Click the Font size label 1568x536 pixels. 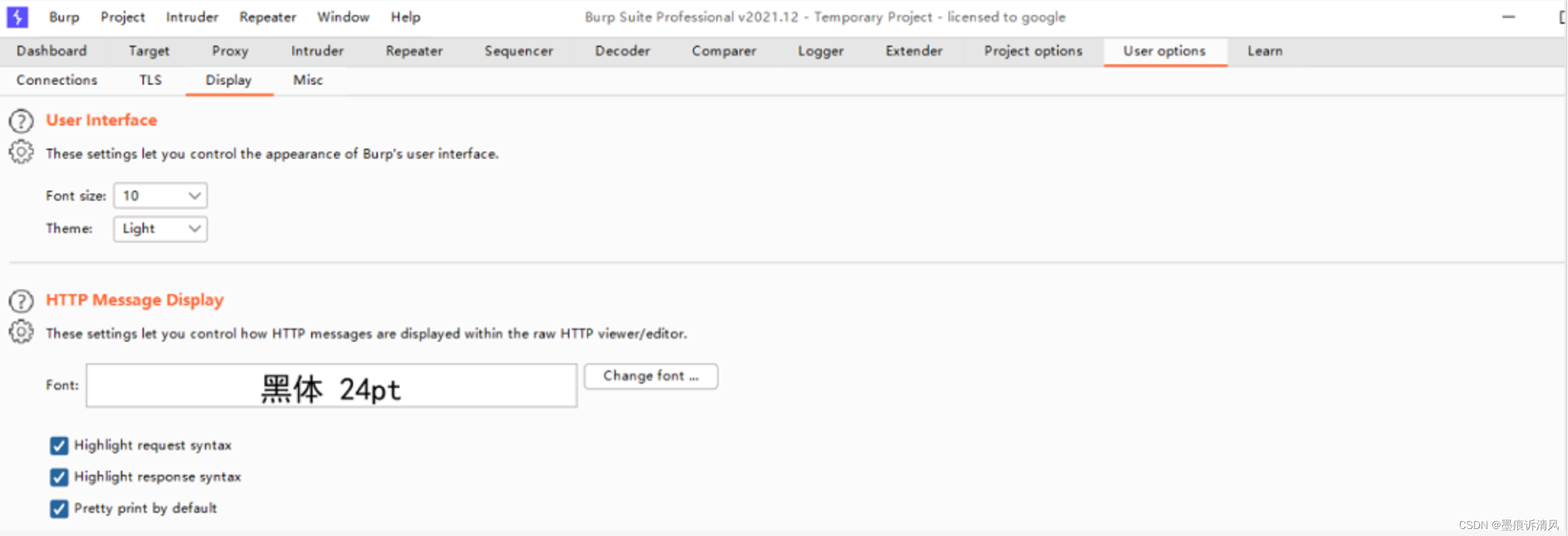pyautogui.click(x=76, y=196)
